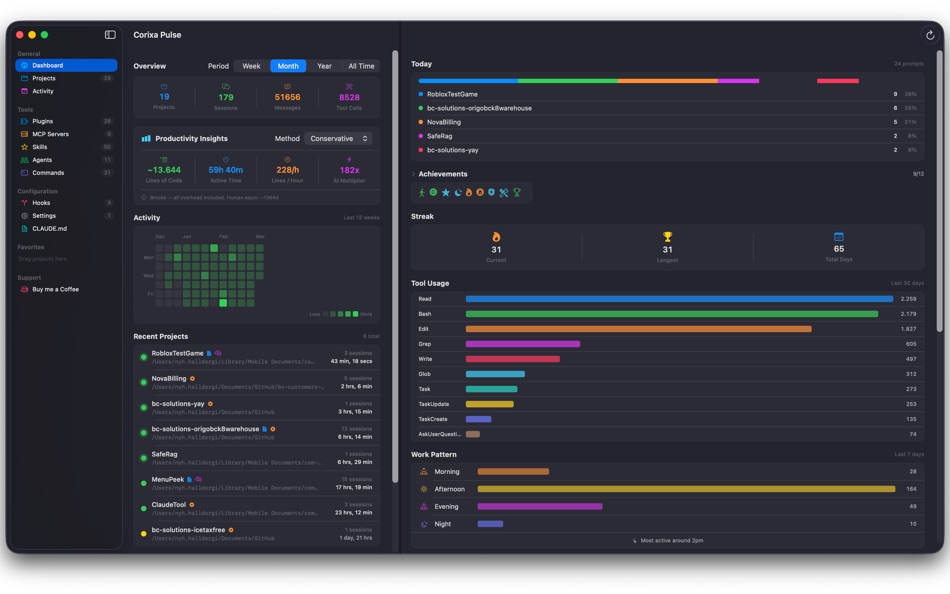Switch to the Year period tab
Viewport: 950px width, 594px height.
pos(323,65)
